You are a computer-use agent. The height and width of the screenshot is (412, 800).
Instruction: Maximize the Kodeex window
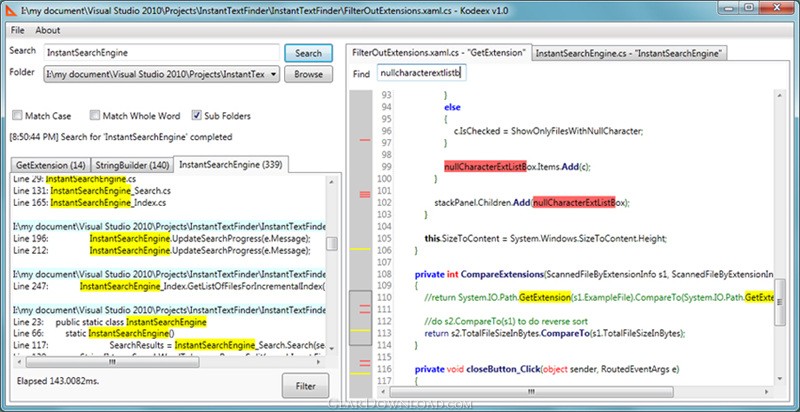tap(749, 7)
